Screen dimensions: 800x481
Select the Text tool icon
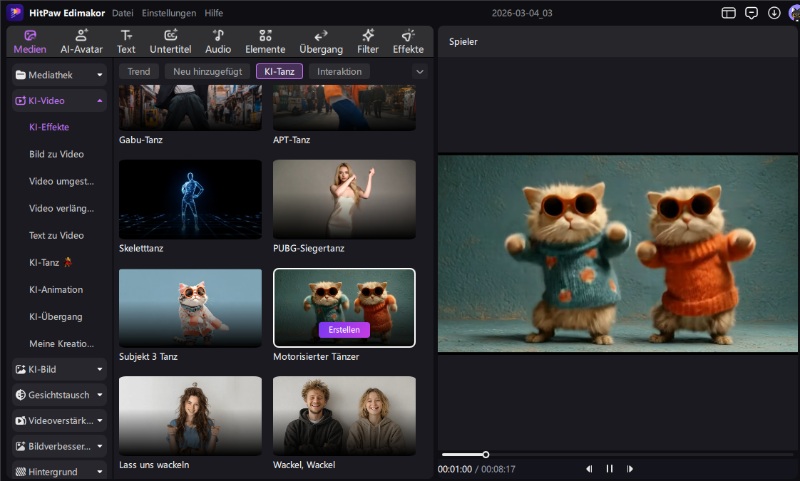(x=126, y=35)
